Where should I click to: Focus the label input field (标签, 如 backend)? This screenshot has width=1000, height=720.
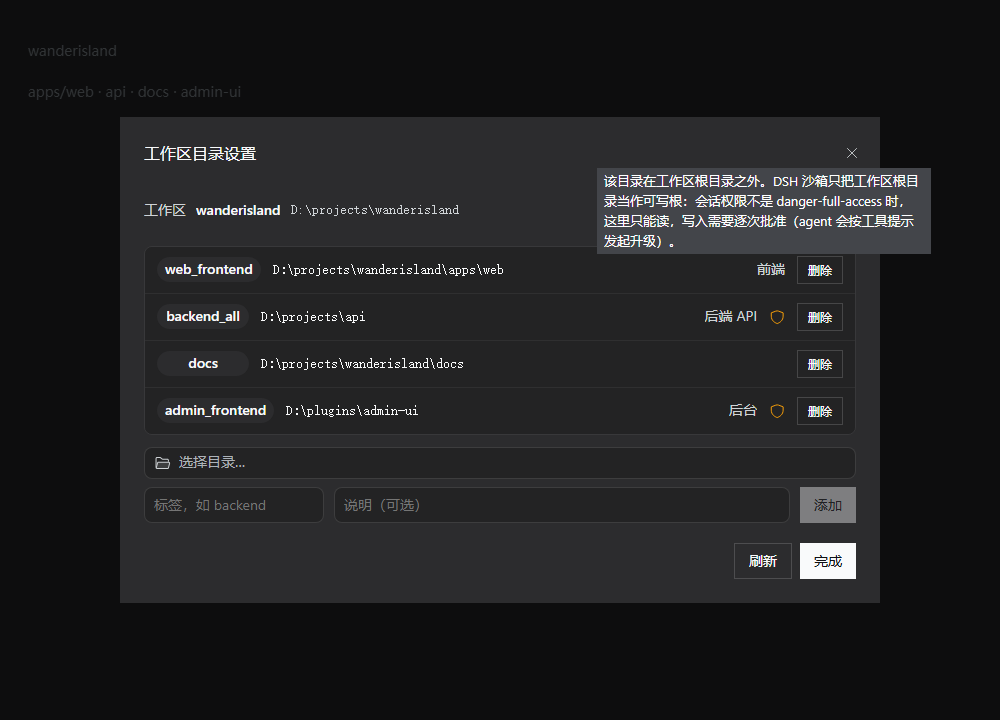coord(234,505)
